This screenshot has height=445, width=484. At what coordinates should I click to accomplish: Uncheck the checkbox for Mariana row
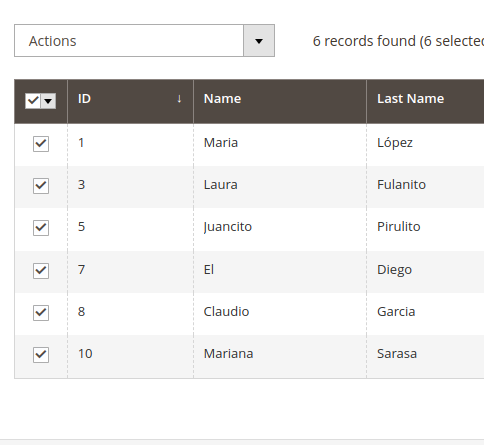(41, 355)
